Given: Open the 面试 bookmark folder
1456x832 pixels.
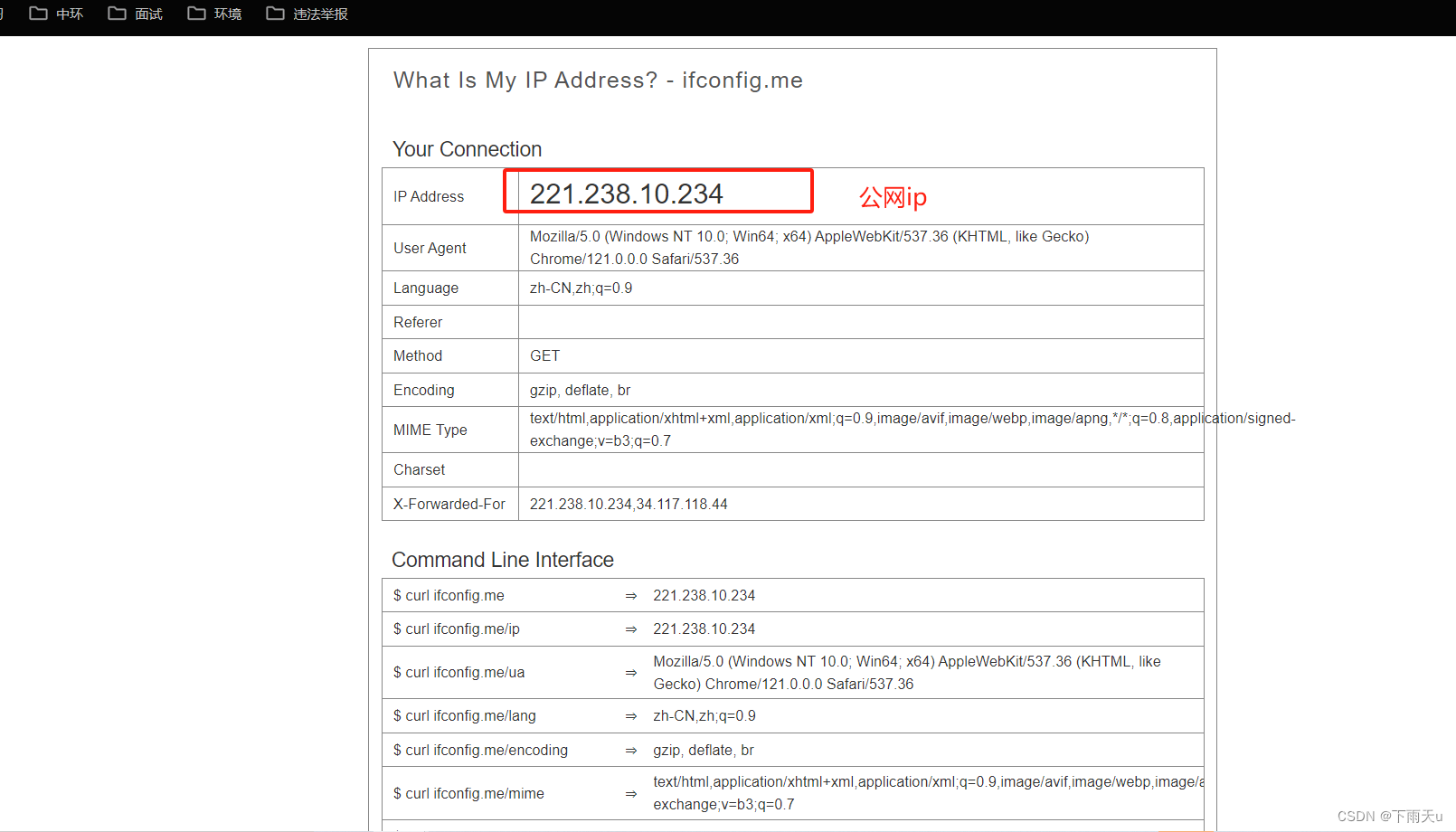Looking at the screenshot, I should coord(135,14).
